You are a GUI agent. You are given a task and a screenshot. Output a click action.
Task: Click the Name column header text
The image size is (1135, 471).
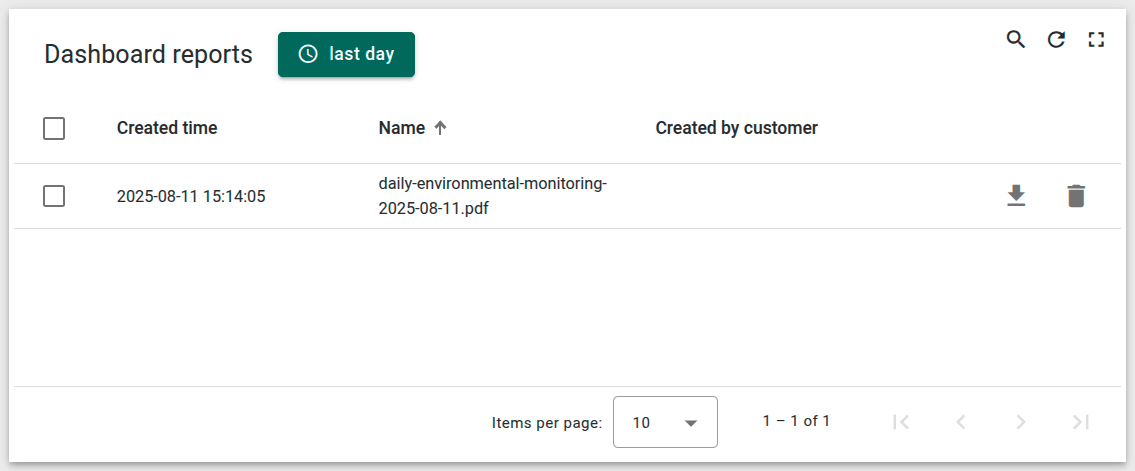pos(401,128)
